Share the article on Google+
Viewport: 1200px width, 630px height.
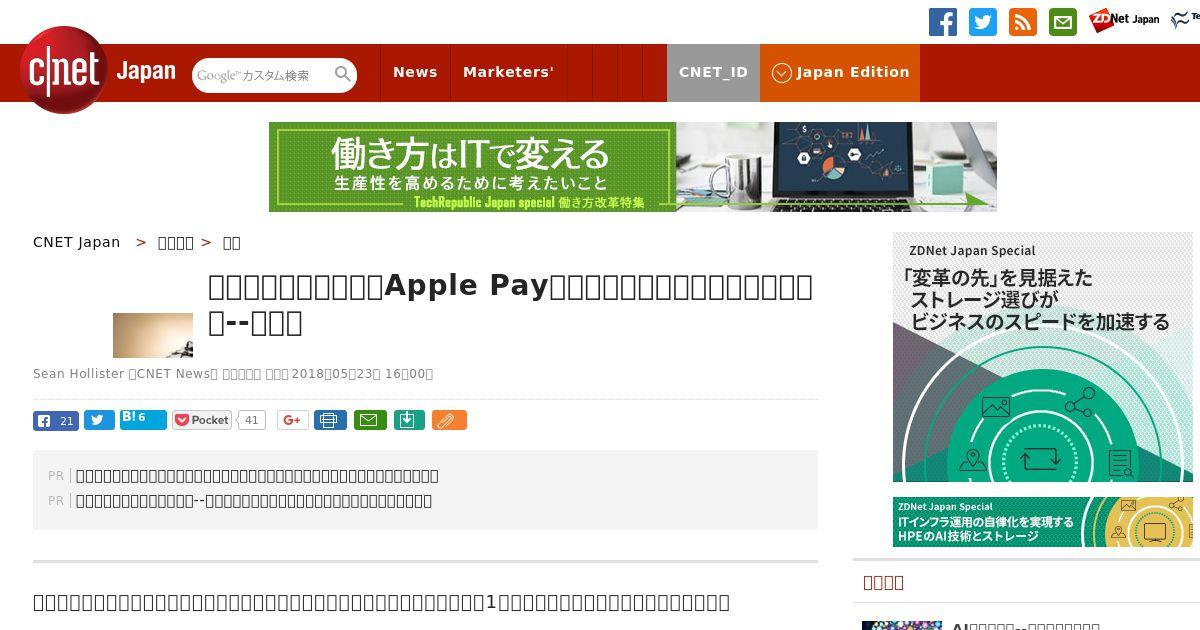[292, 420]
